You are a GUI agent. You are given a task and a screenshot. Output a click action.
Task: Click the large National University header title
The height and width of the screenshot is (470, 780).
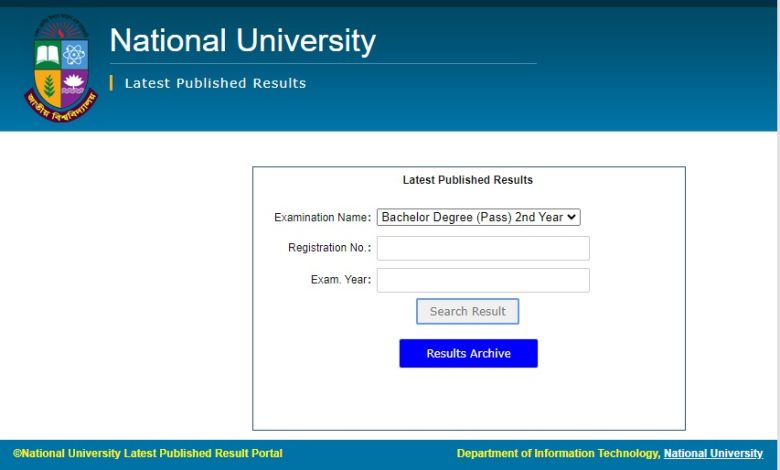[x=242, y=41]
